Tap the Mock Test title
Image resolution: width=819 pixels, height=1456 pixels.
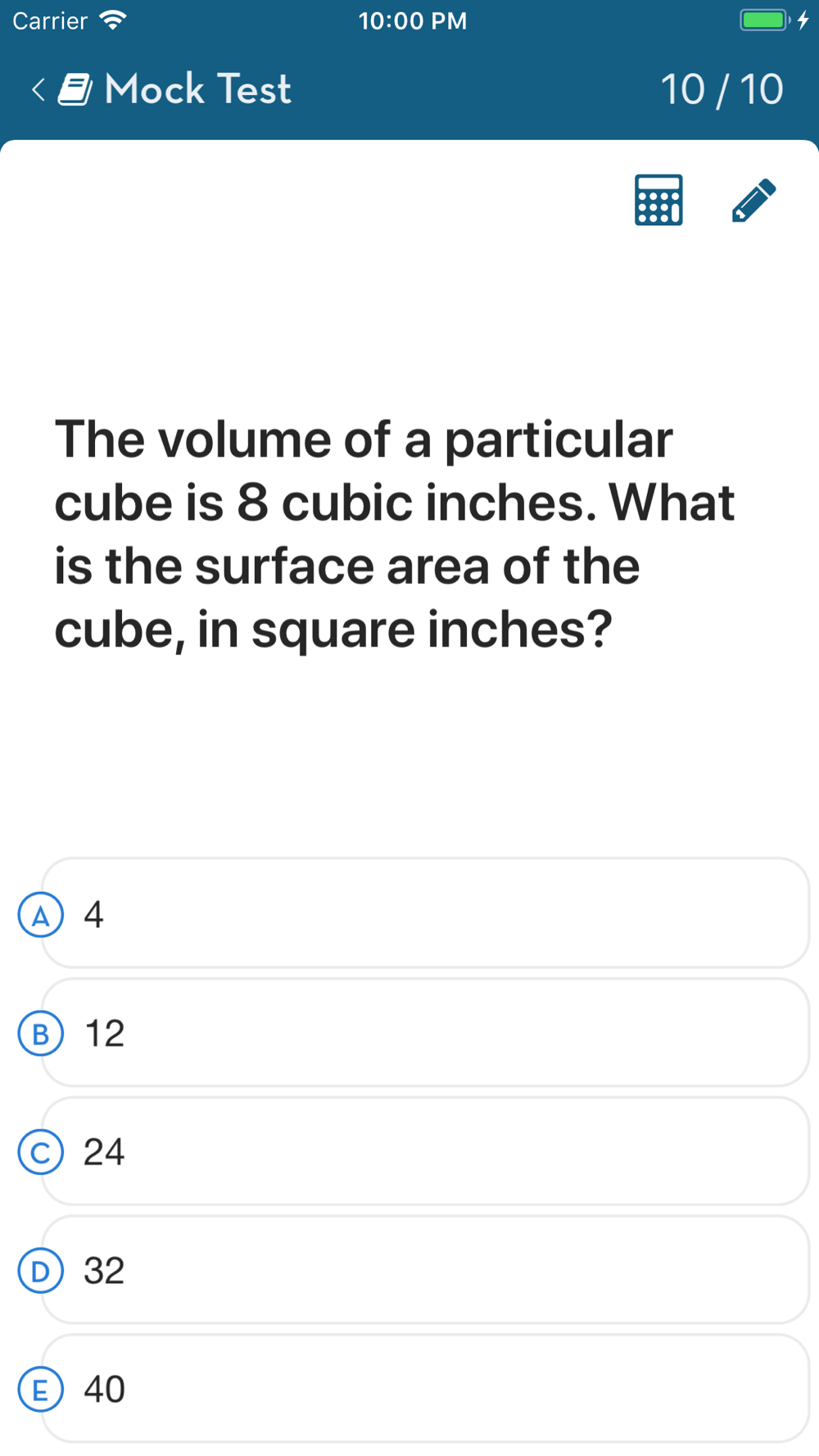(x=198, y=89)
